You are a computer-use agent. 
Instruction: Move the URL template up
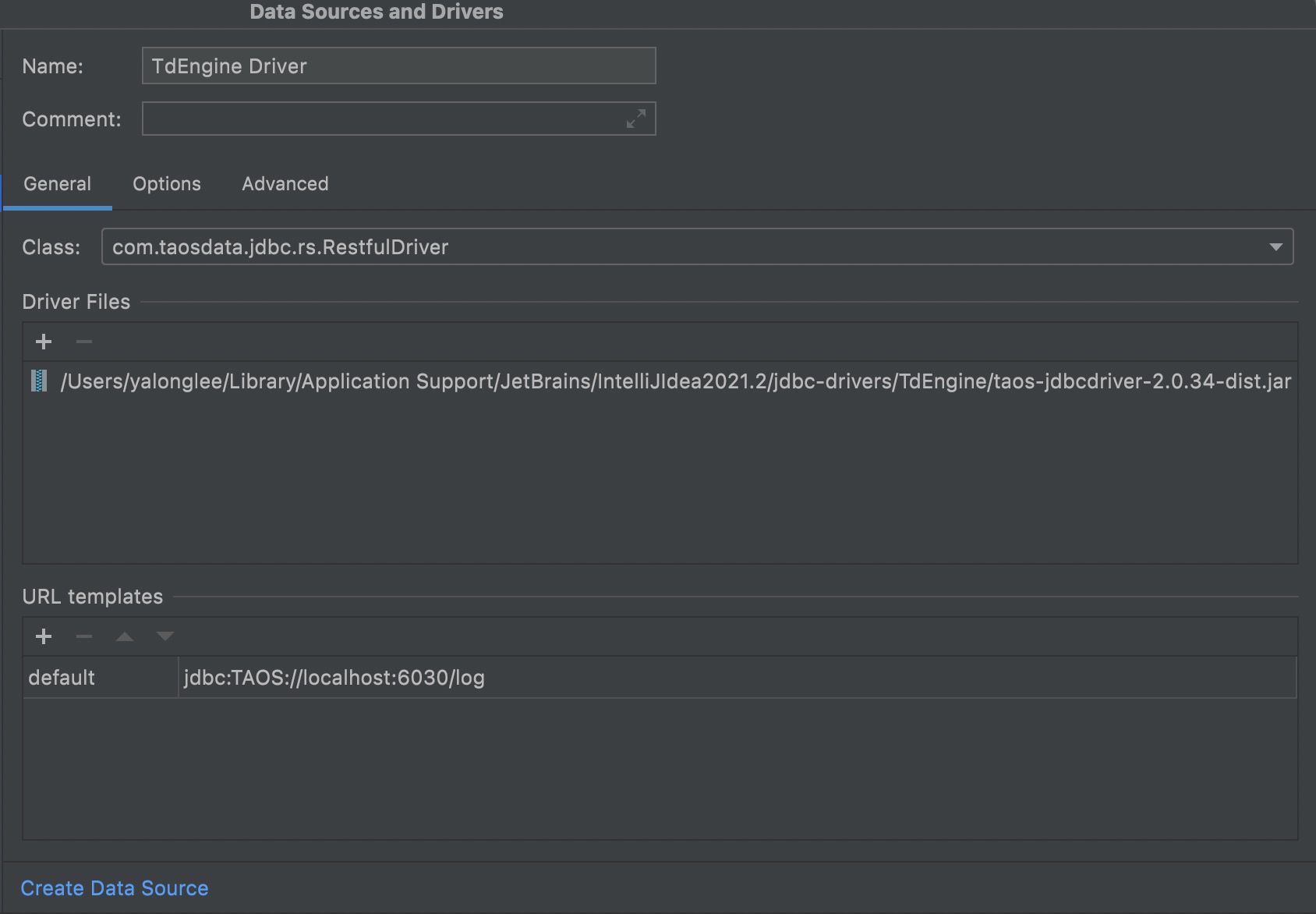tap(124, 636)
